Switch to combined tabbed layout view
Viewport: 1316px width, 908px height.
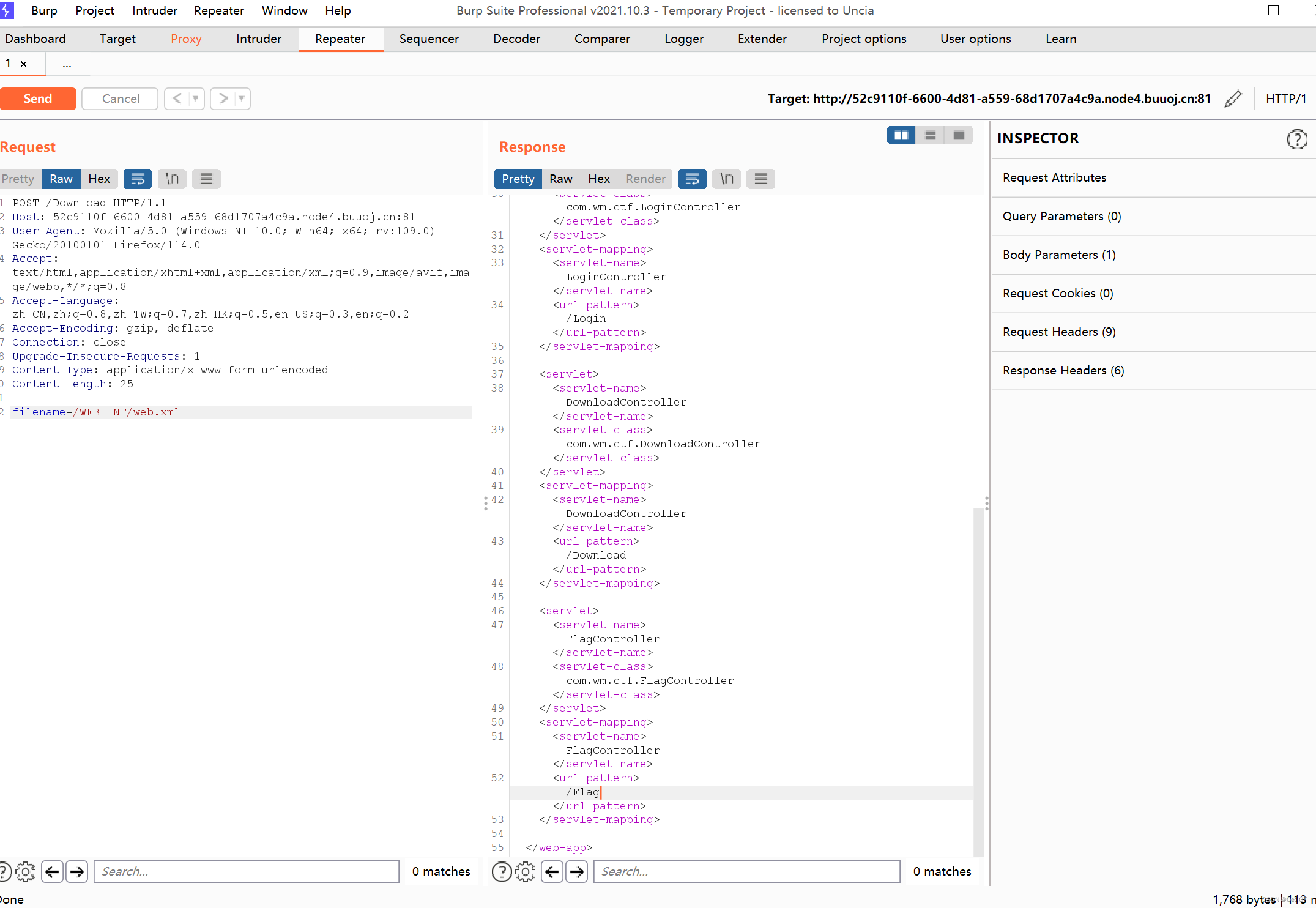959,135
